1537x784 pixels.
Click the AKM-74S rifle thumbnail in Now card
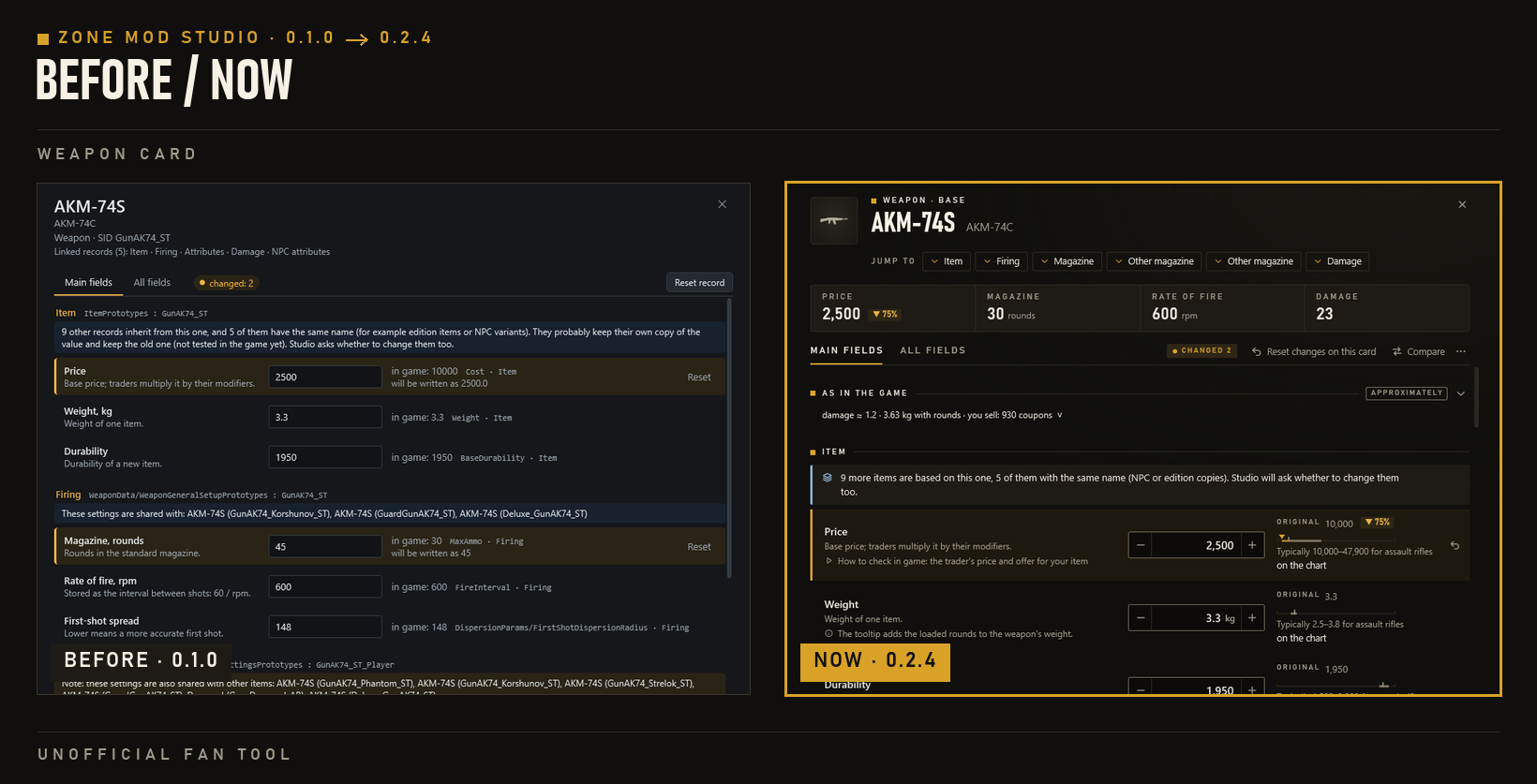pyautogui.click(x=833, y=221)
